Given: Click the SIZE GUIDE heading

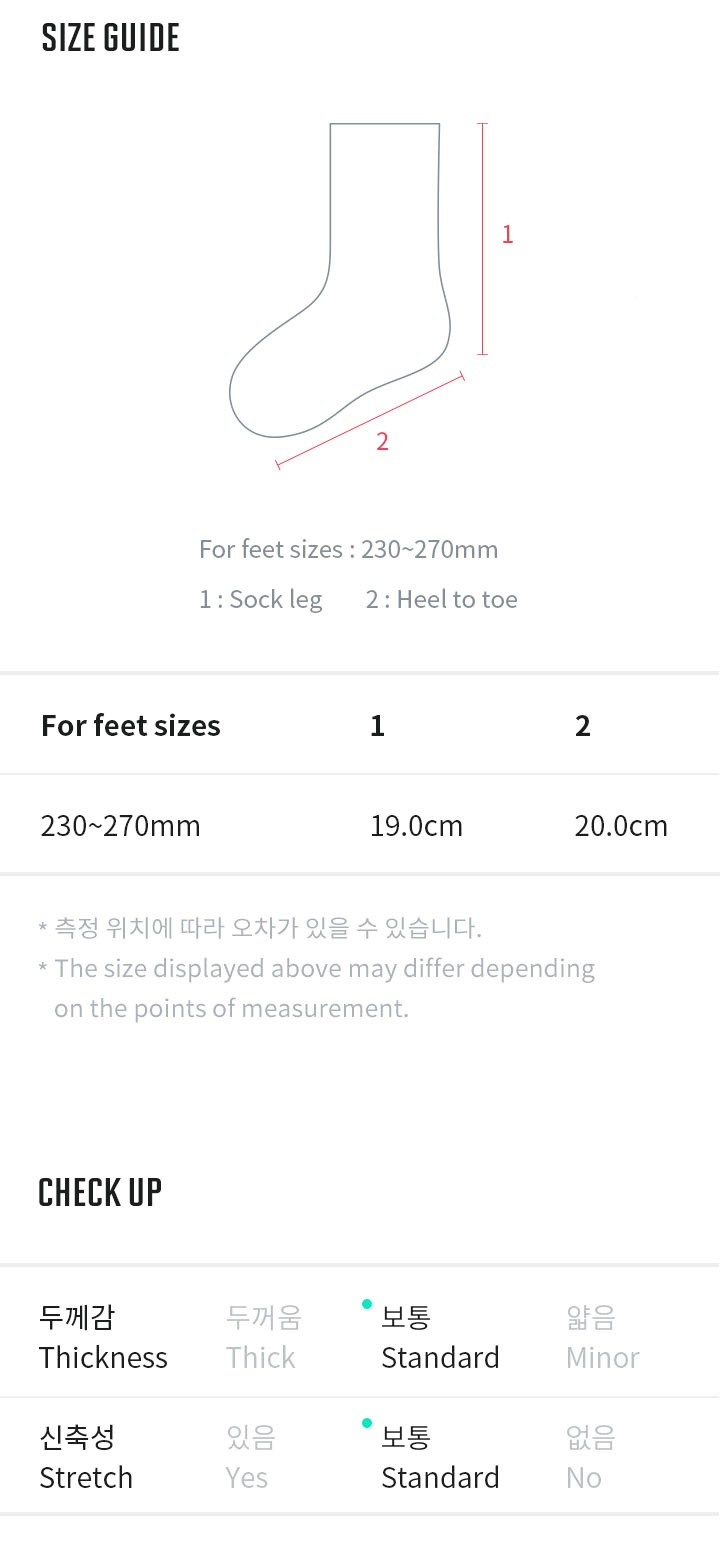Looking at the screenshot, I should (x=110, y=38).
